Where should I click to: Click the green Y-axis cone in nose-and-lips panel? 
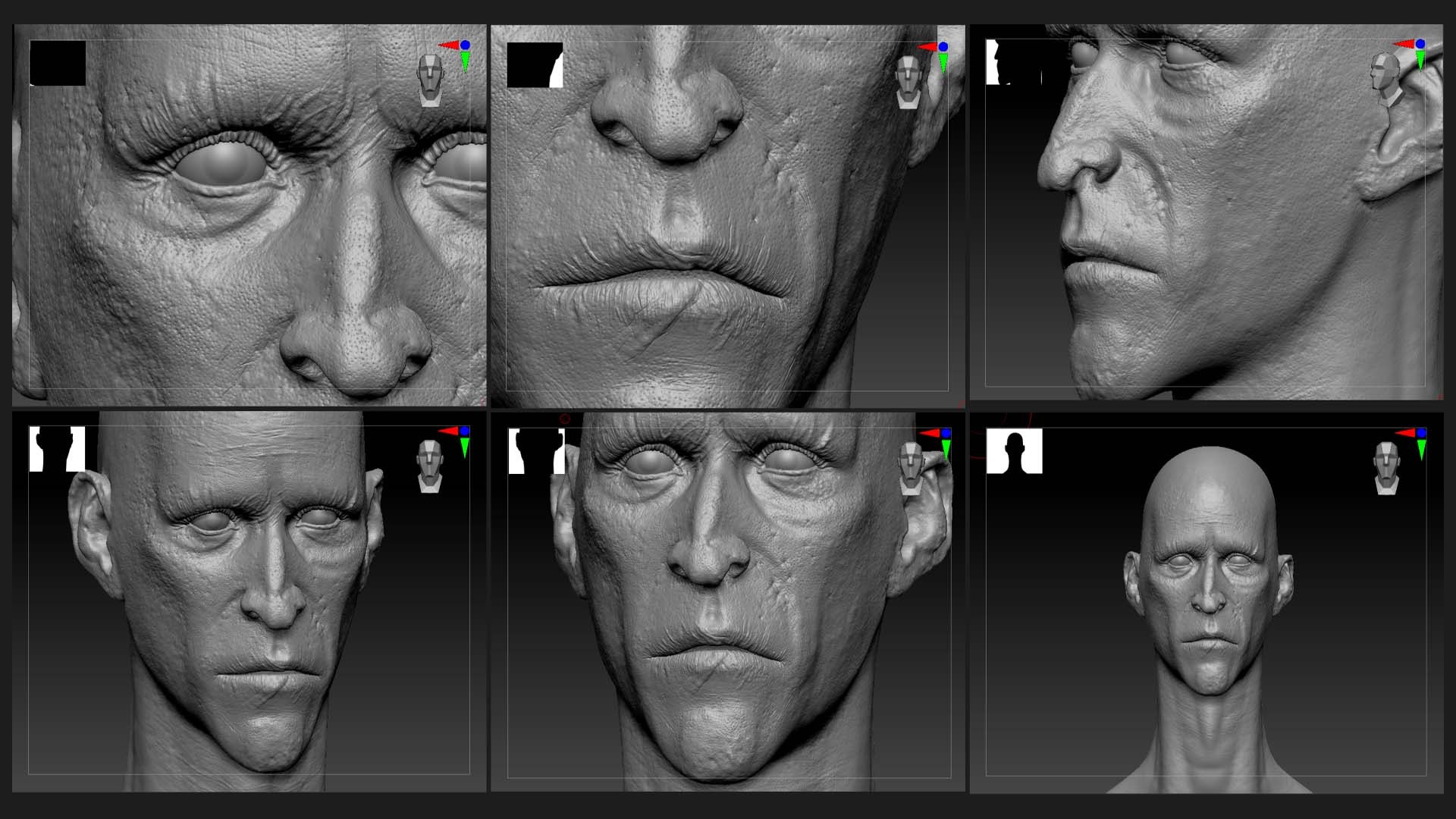click(943, 63)
